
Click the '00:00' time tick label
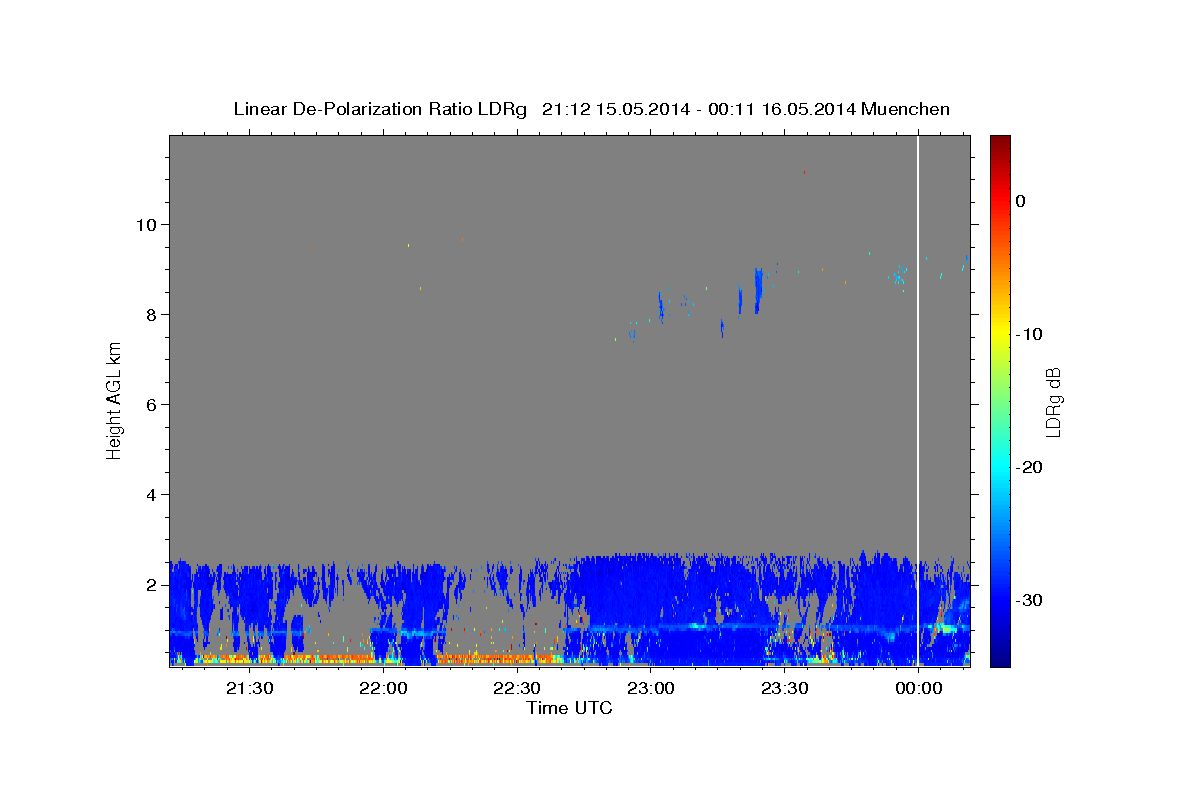point(919,688)
